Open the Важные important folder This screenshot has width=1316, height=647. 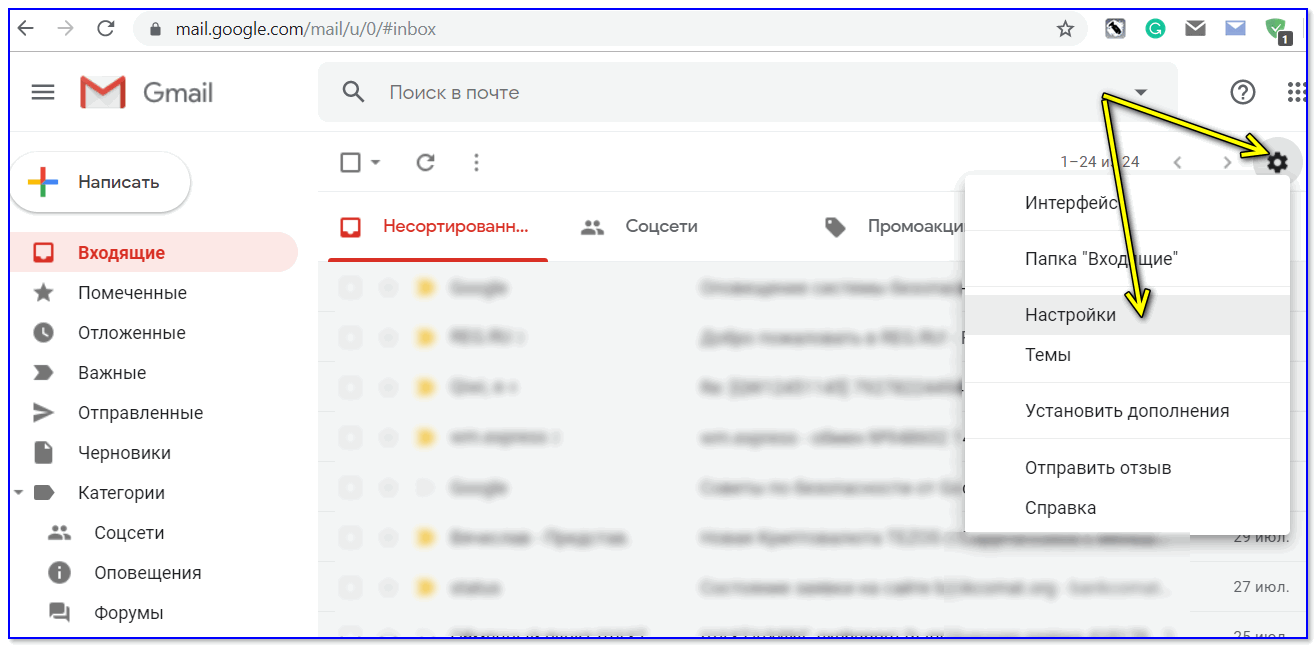[x=112, y=373]
